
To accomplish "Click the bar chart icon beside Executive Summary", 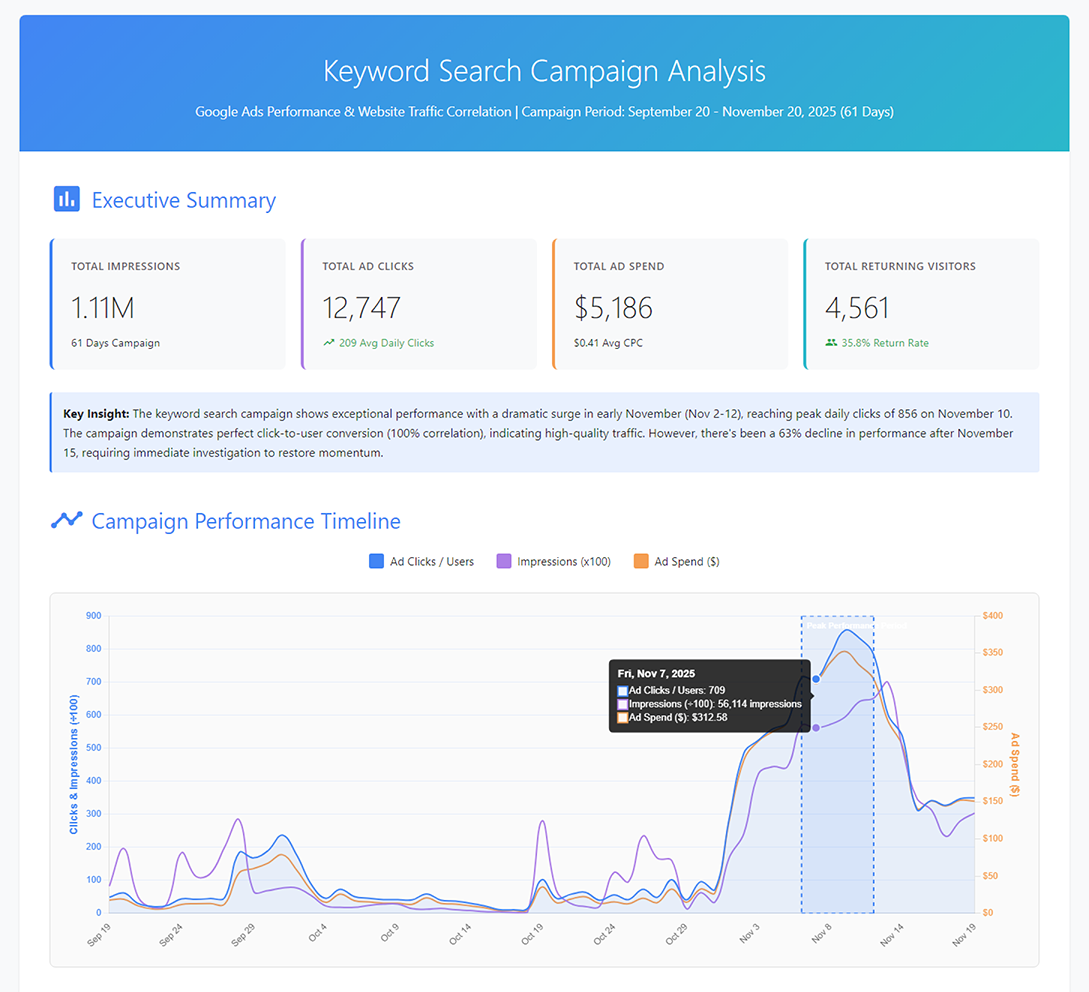I will tap(65, 199).
